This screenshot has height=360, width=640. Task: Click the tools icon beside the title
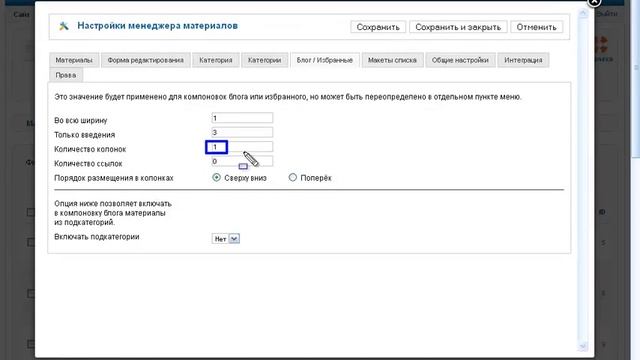[64, 26]
